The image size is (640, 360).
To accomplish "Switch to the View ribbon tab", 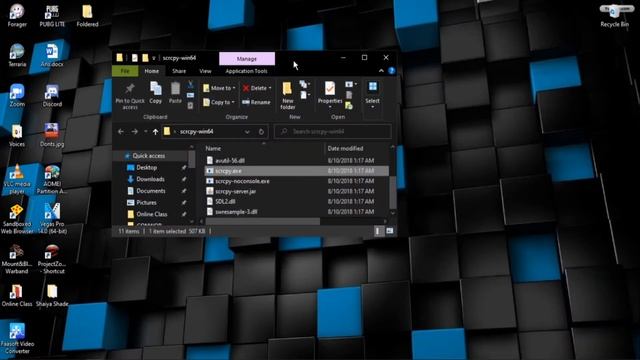I will [205, 71].
